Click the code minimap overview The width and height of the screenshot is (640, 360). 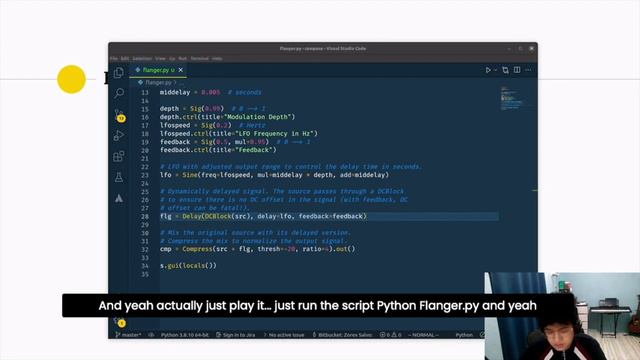(x=512, y=98)
